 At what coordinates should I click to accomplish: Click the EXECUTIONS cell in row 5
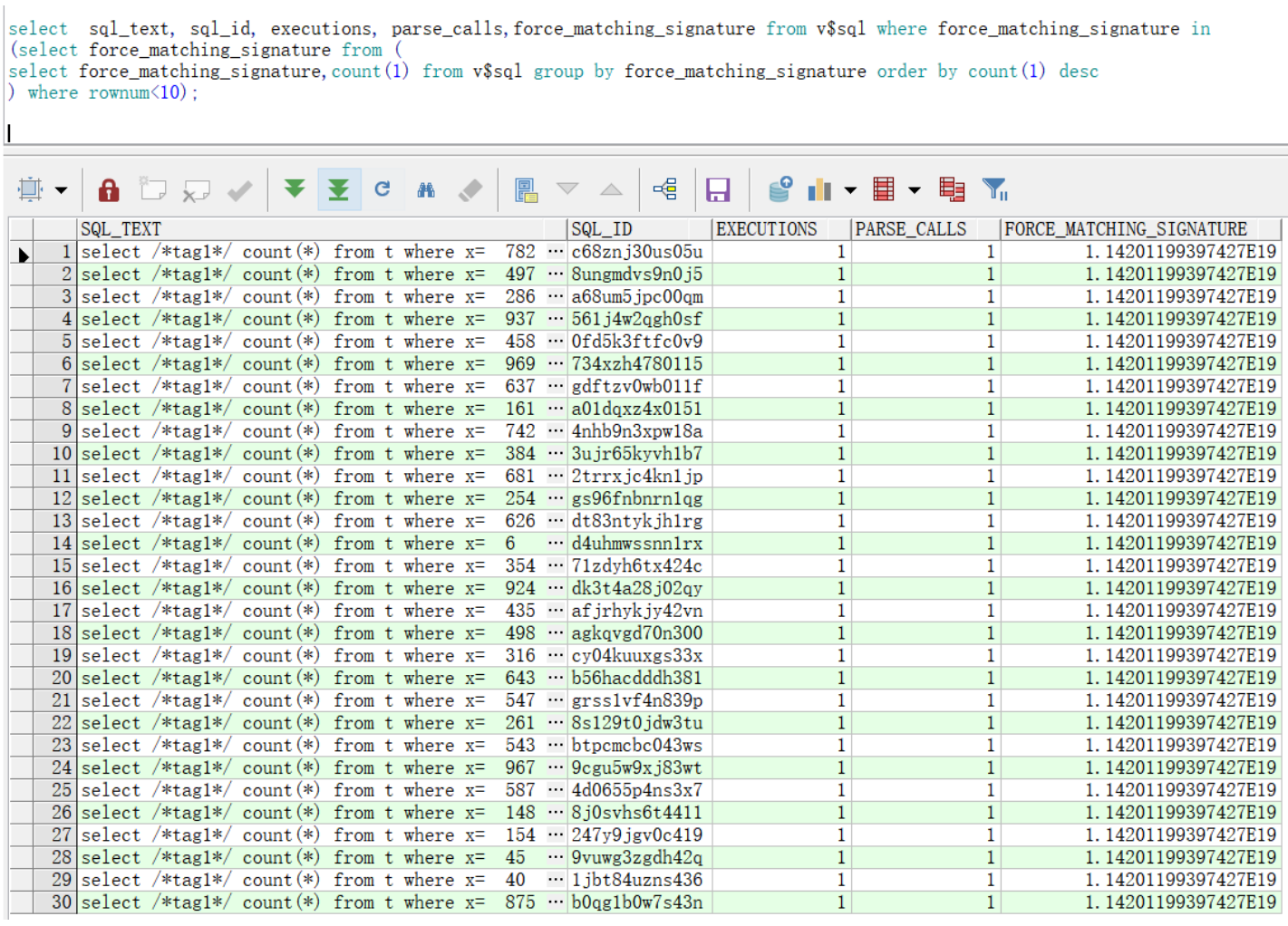(x=782, y=342)
